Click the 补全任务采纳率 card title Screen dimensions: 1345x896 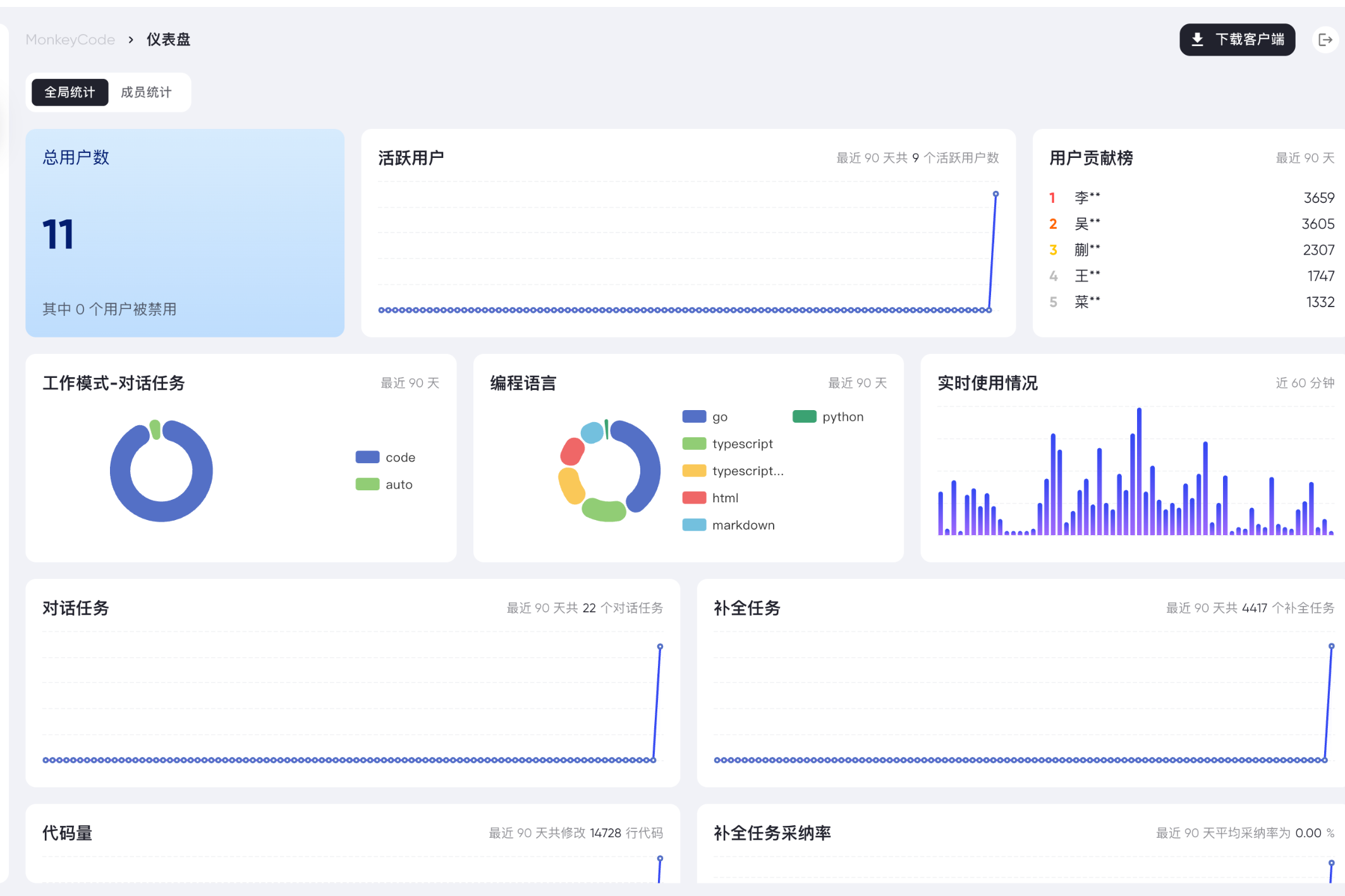click(x=772, y=833)
